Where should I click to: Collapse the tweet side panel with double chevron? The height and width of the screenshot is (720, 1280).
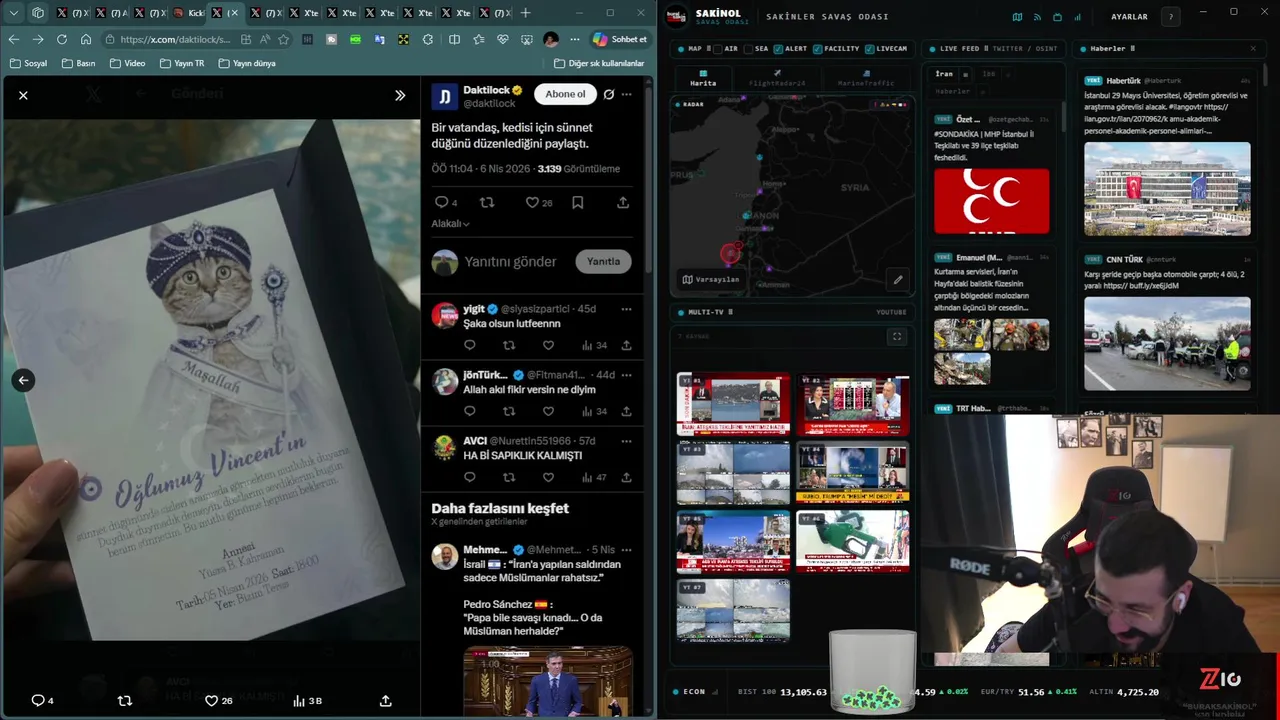(400, 95)
